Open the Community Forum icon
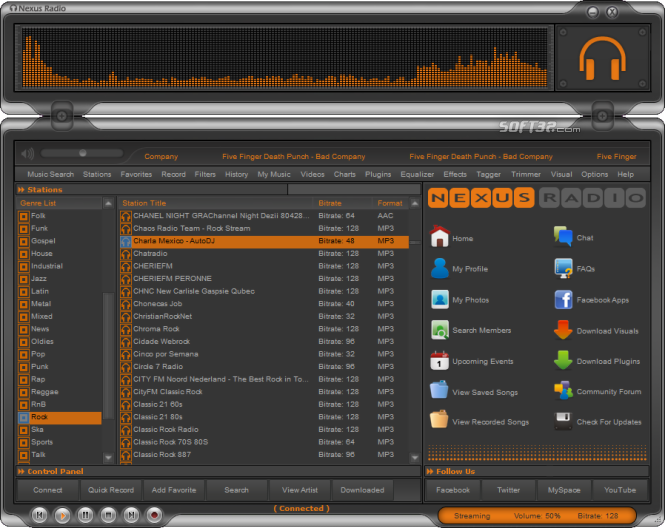Image resolution: width=665 pixels, height=528 pixels. 563,391
